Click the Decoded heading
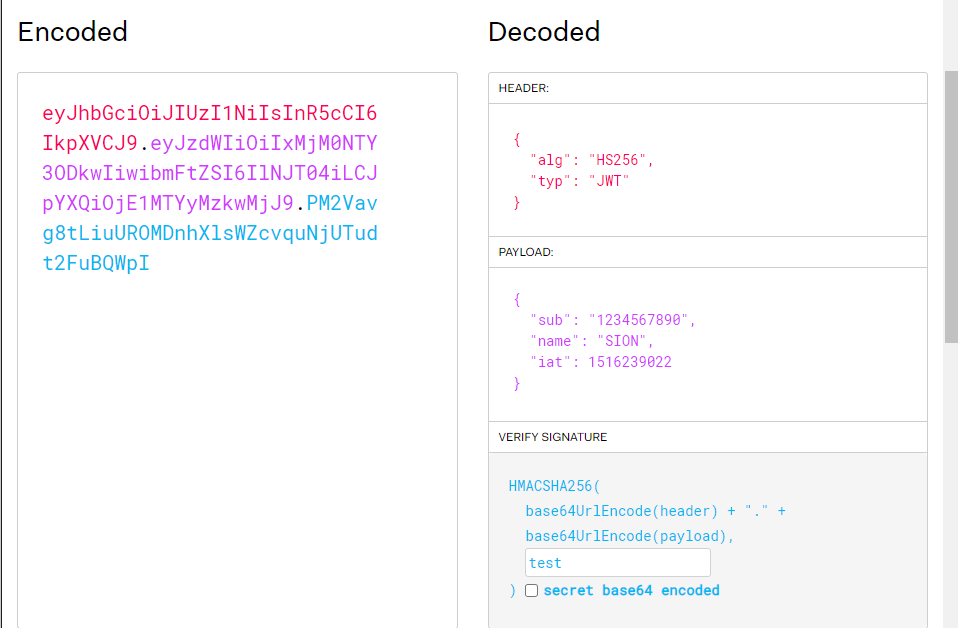The image size is (958, 628). (x=544, y=32)
